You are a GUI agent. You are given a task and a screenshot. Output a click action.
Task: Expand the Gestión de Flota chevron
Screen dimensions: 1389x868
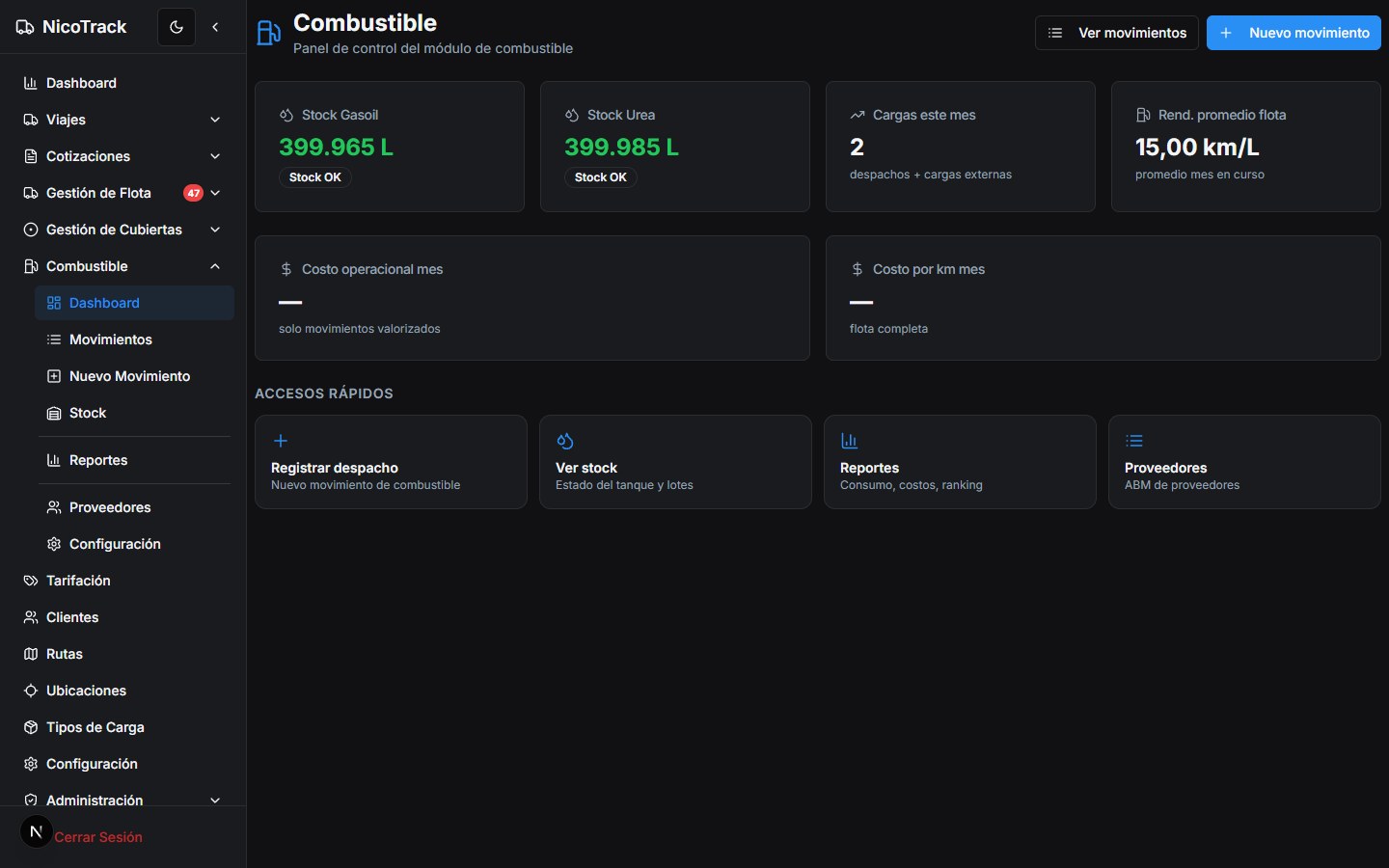(215, 193)
